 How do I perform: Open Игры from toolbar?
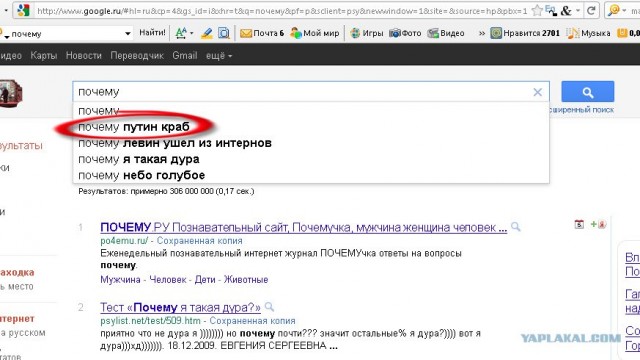coord(367,33)
